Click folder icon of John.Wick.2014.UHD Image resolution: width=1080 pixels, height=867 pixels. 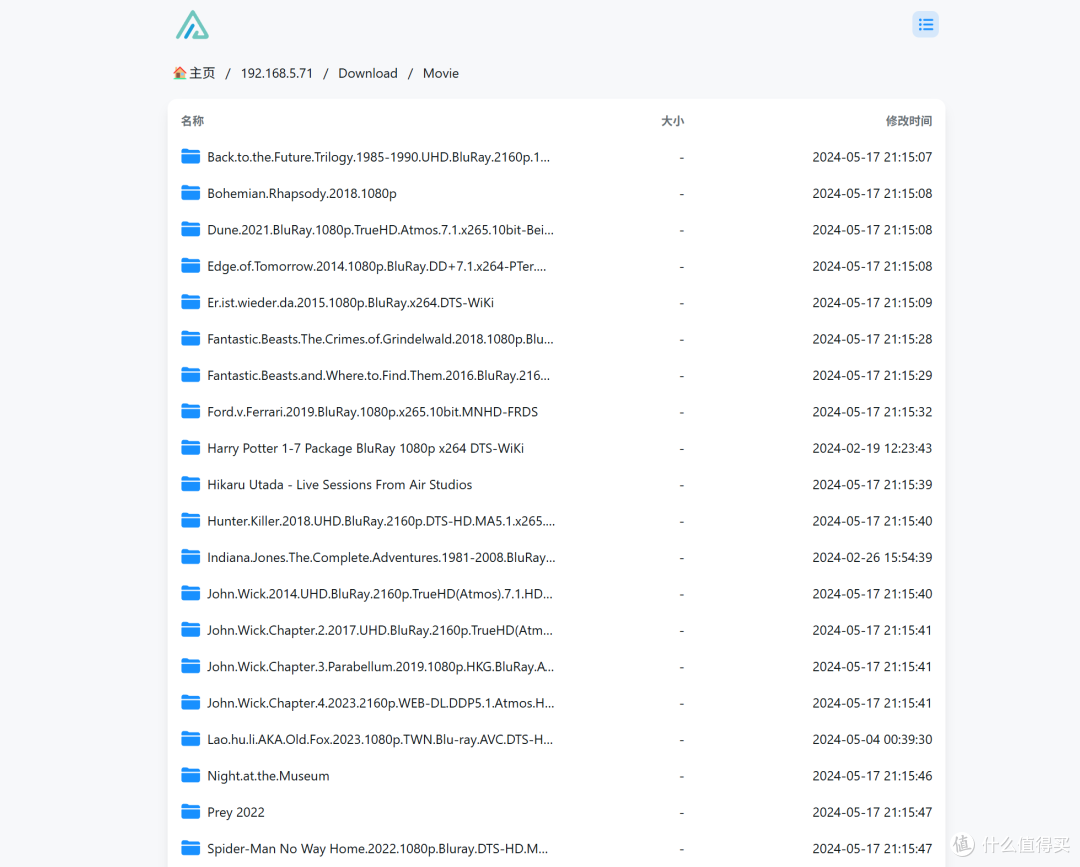tap(190, 594)
